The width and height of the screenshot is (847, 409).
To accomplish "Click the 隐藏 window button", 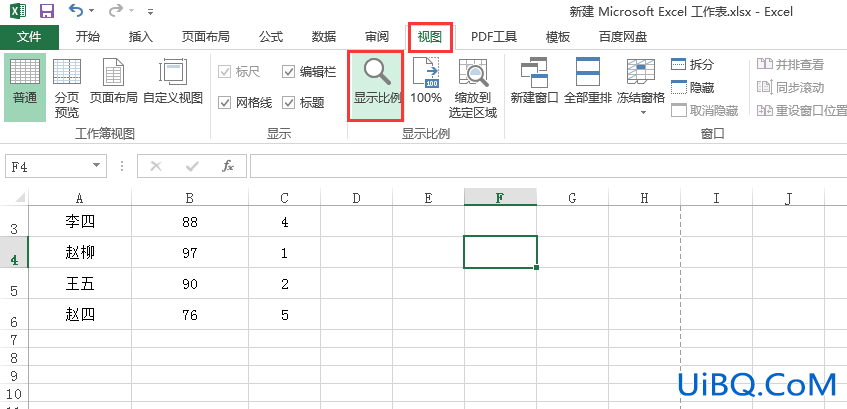I will tap(693, 87).
